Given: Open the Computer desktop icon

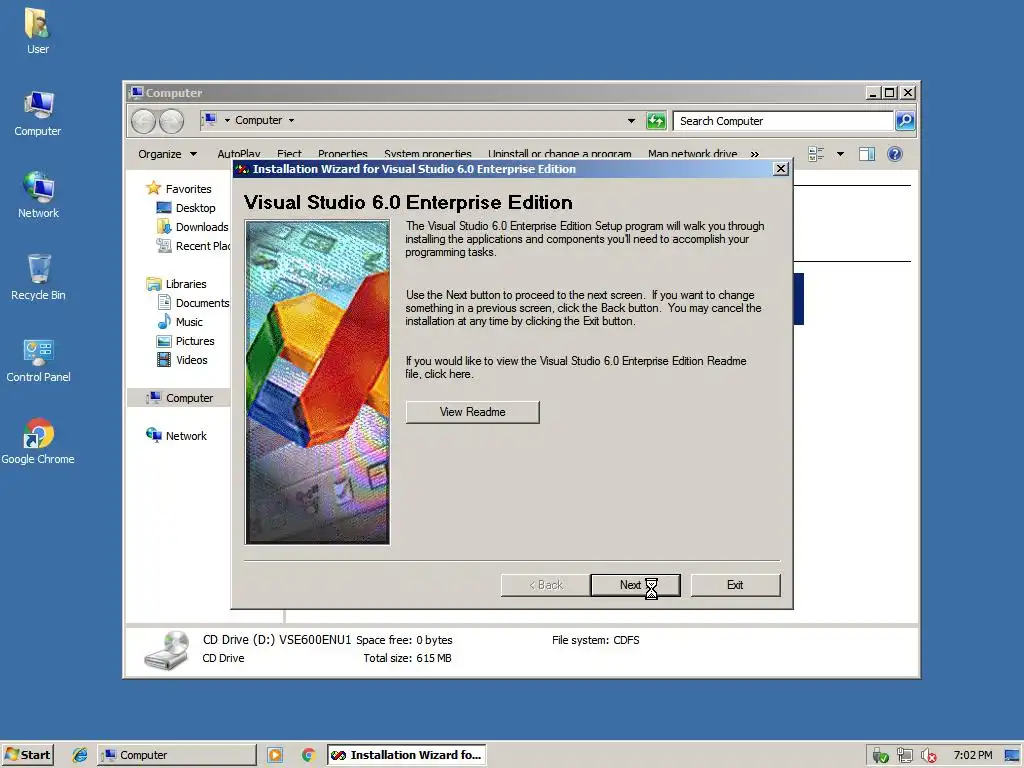Looking at the screenshot, I should pos(37,113).
